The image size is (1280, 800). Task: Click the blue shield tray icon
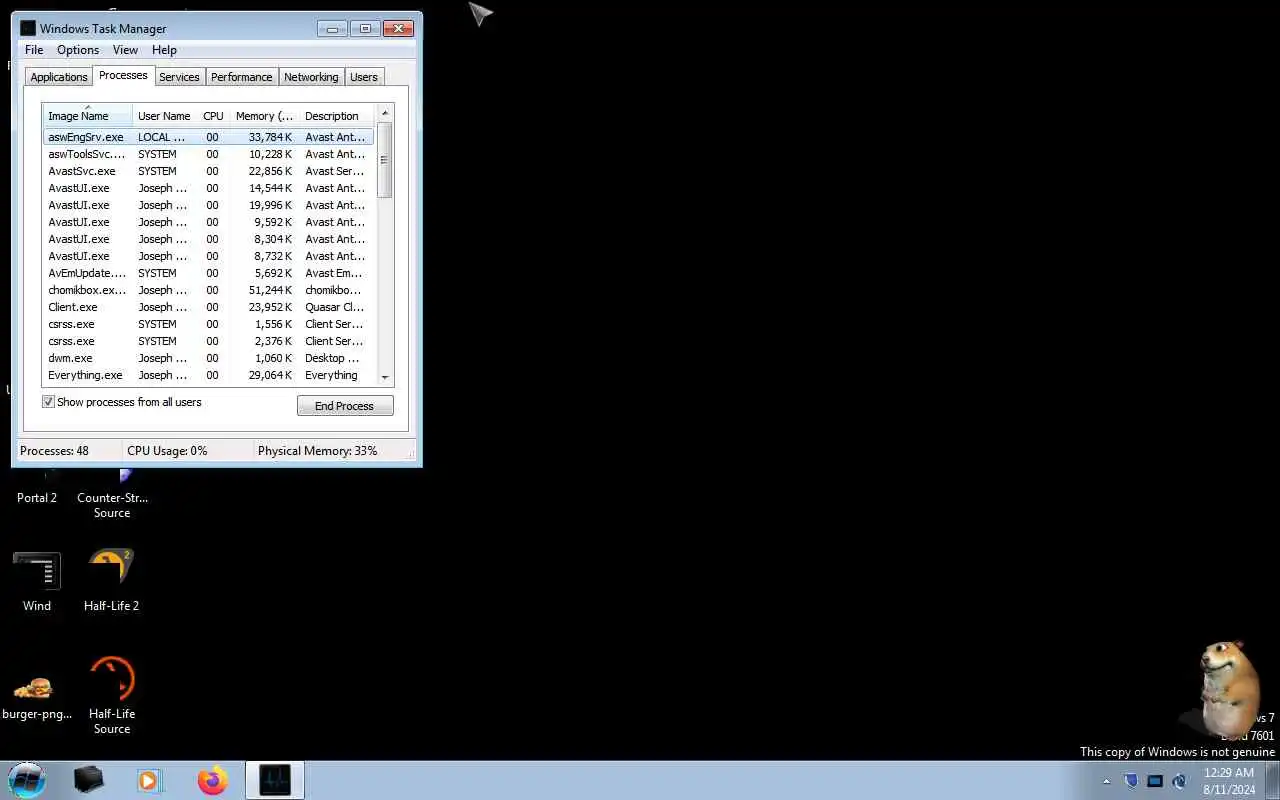tap(1131, 781)
